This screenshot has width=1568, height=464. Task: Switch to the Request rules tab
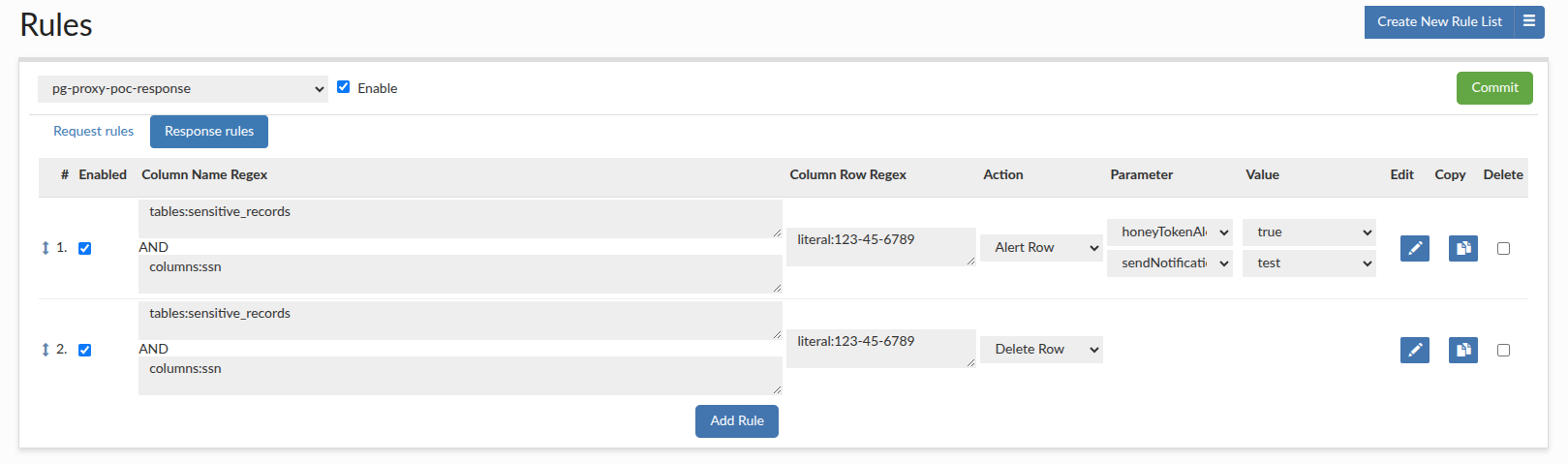click(x=93, y=132)
